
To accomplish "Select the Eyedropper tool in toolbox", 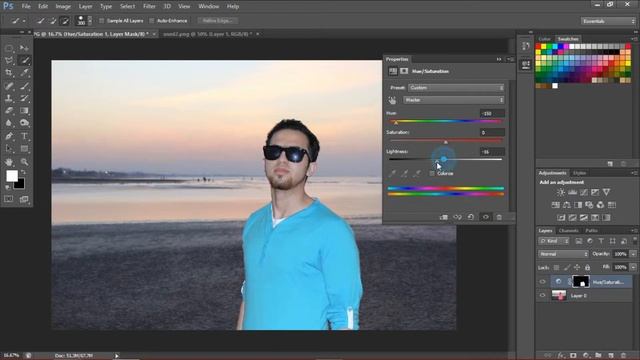I will click(x=24, y=73).
